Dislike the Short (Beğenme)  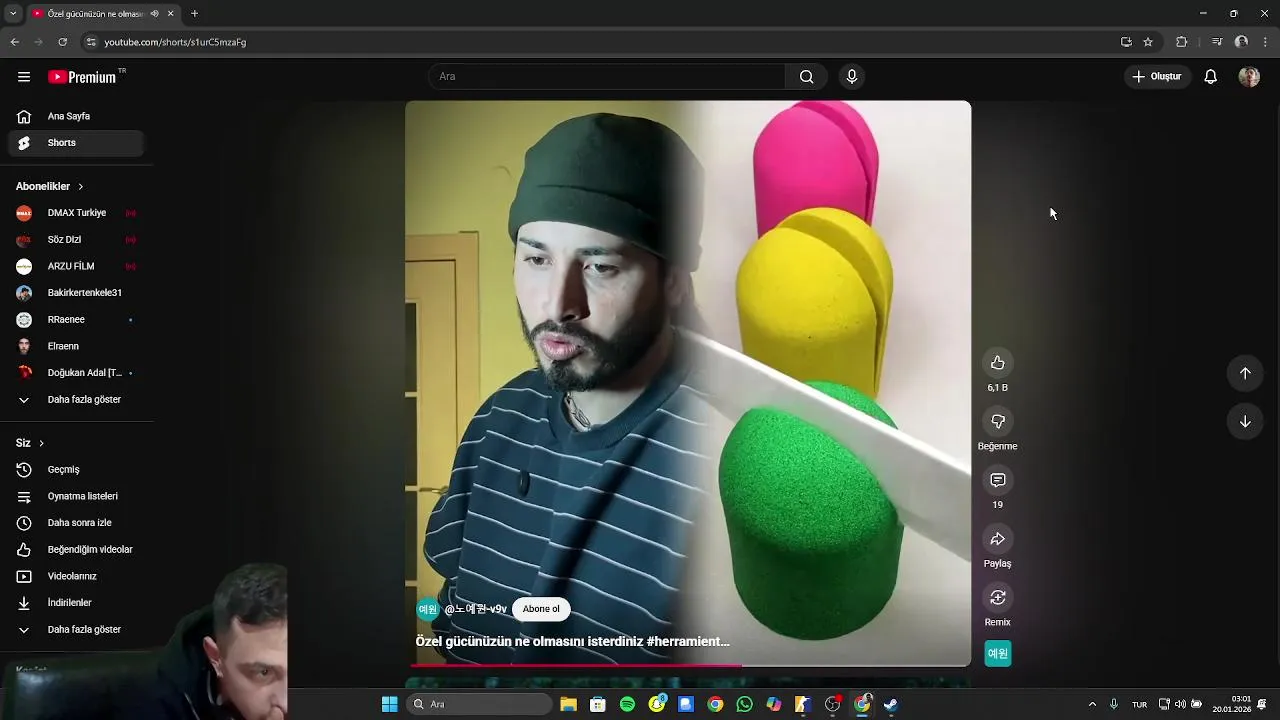[x=997, y=422]
